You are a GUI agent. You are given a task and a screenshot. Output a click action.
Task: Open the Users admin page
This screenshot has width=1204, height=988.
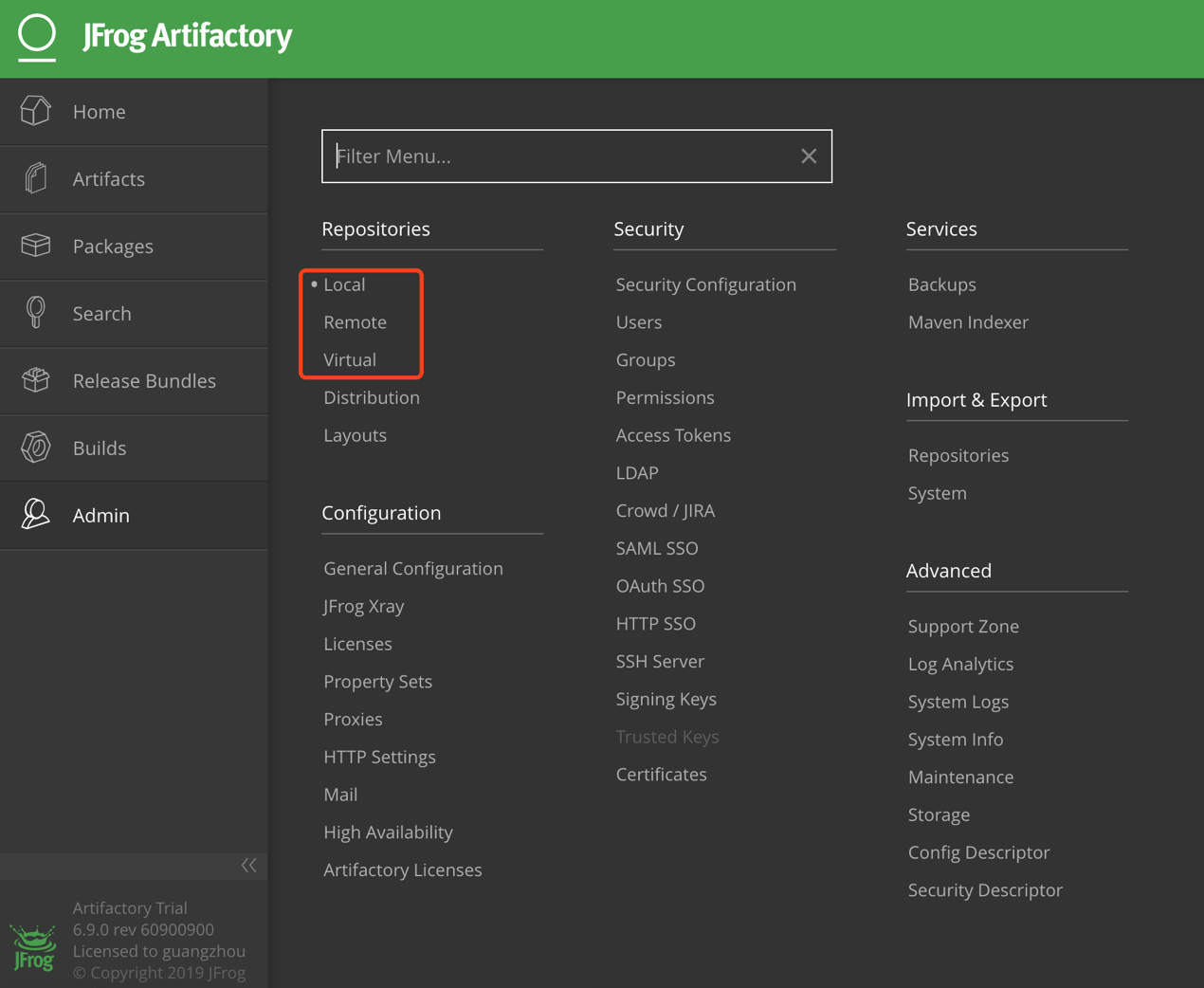coord(638,322)
